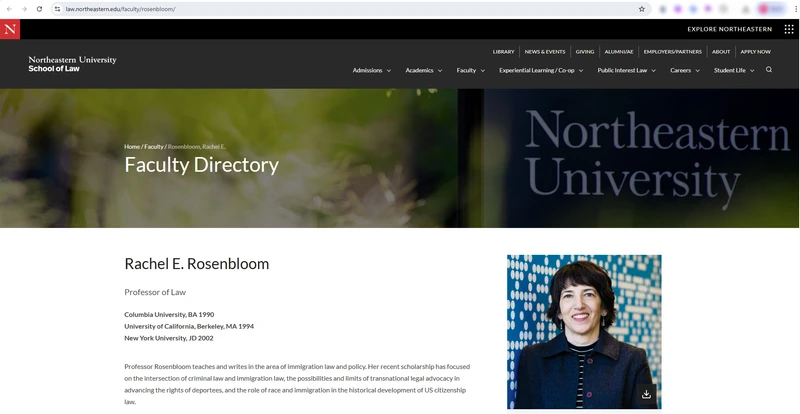Go to Home via breadcrumb
This screenshot has width=800, height=414.
click(132, 147)
